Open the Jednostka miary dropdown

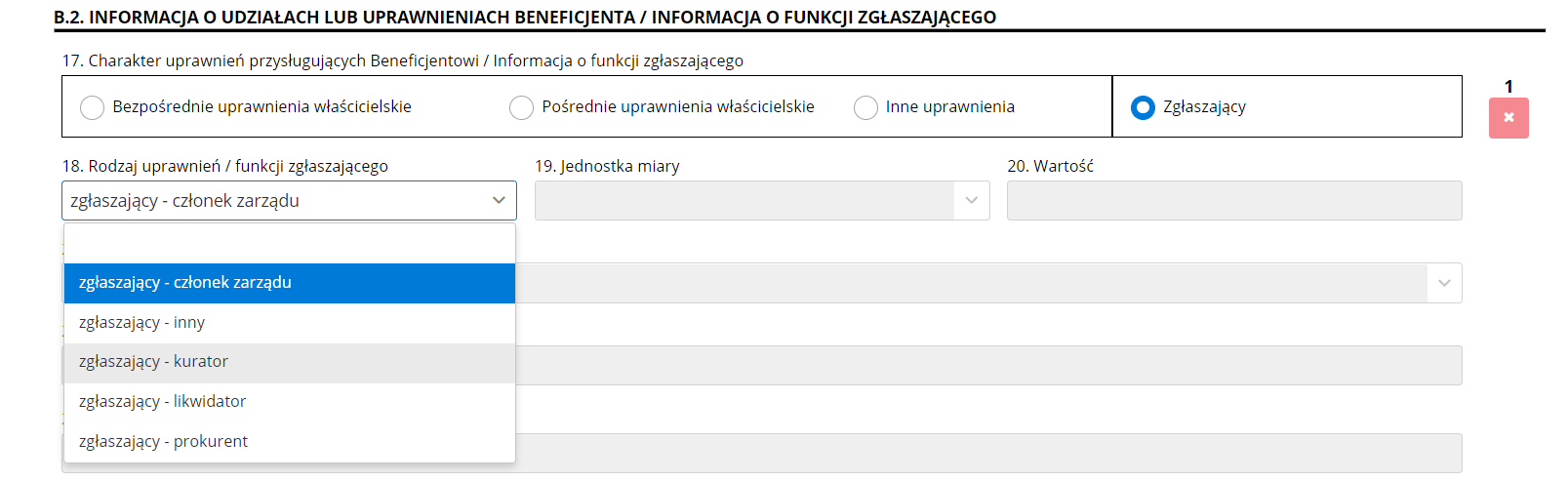point(761,201)
